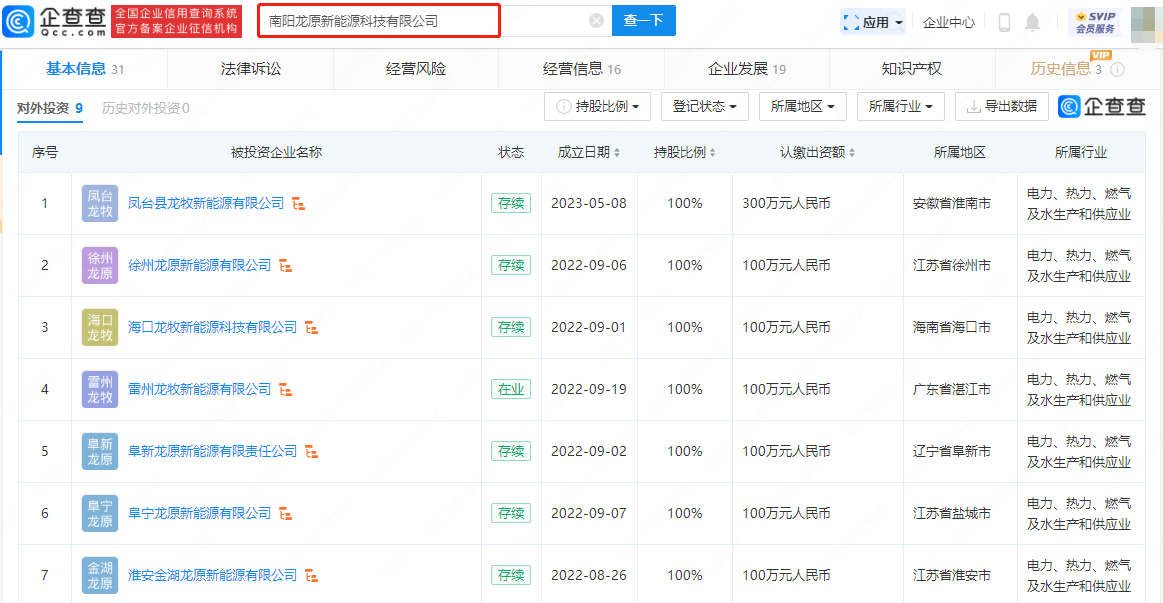Open 雷州龙牧新能源有限公司 company link
This screenshot has height=603, width=1163.
pyautogui.click(x=200, y=389)
